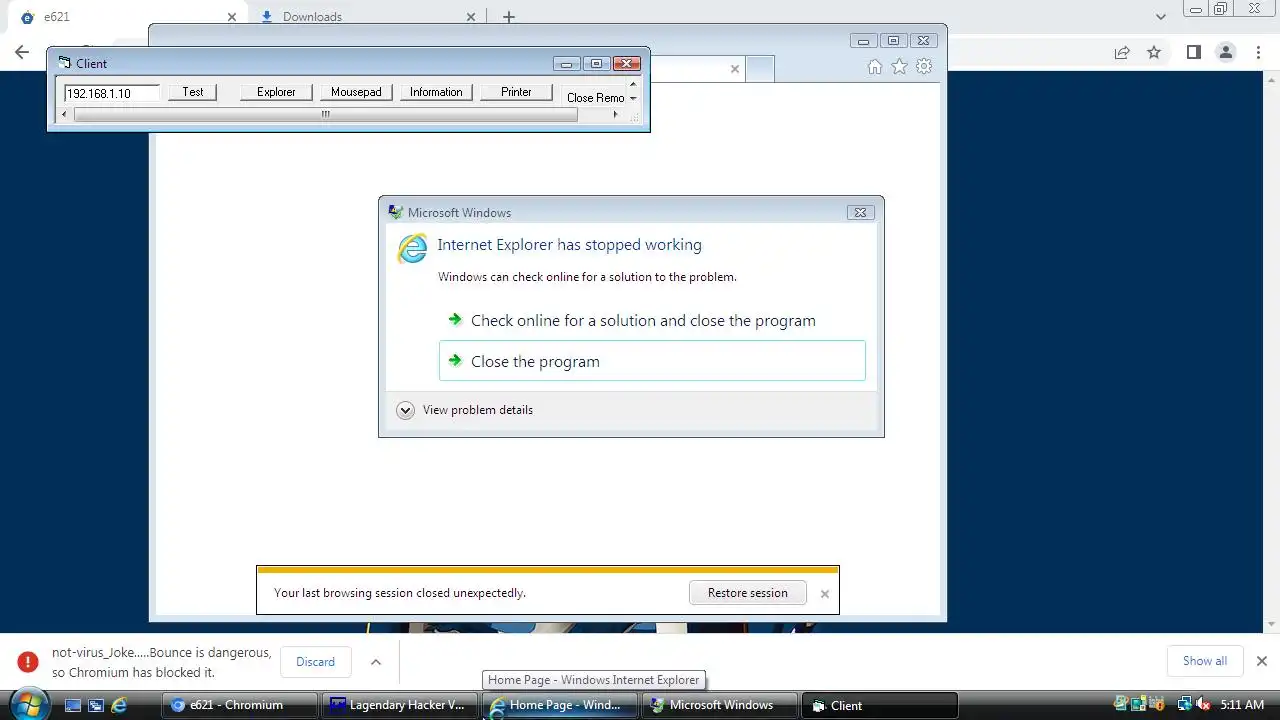Open the Internet Explorer Home icon

tap(875, 67)
